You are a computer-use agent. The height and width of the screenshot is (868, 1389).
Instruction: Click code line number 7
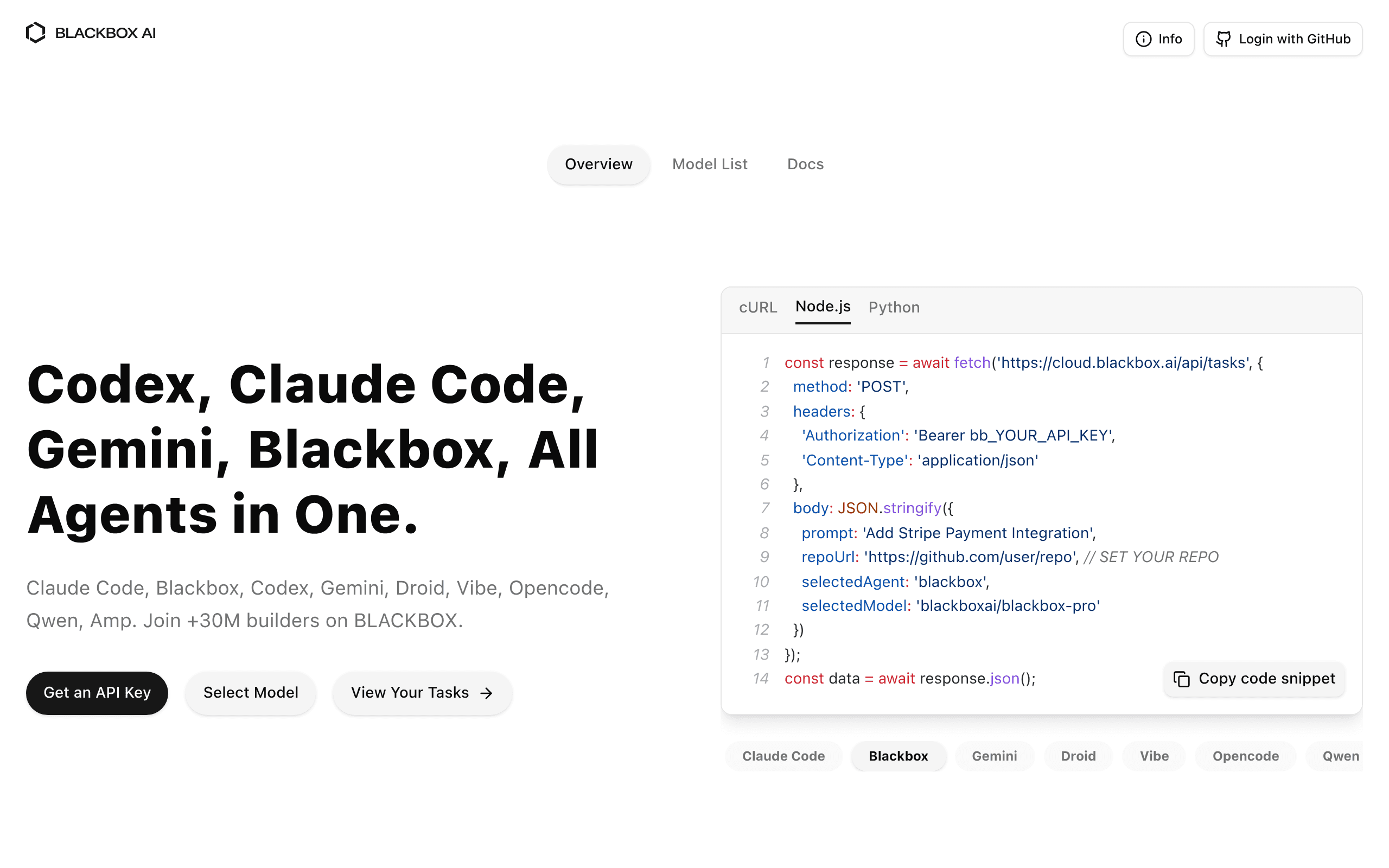[x=765, y=509]
